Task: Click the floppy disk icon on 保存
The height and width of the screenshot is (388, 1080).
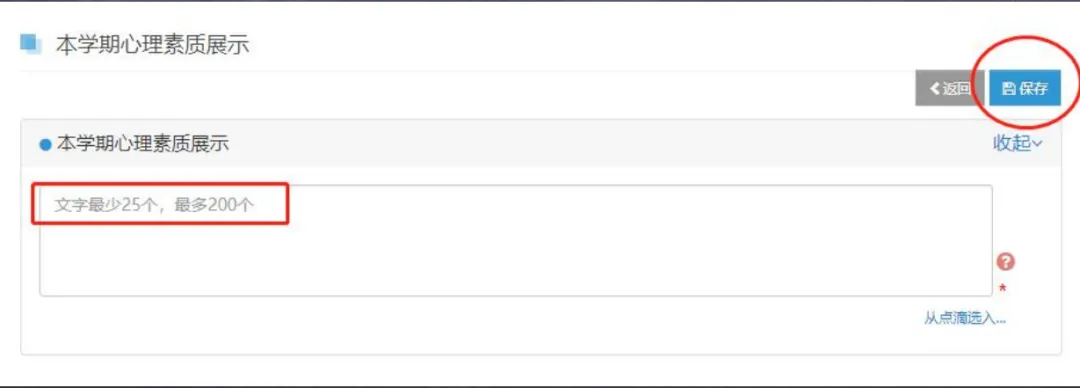Action: [x=1008, y=89]
